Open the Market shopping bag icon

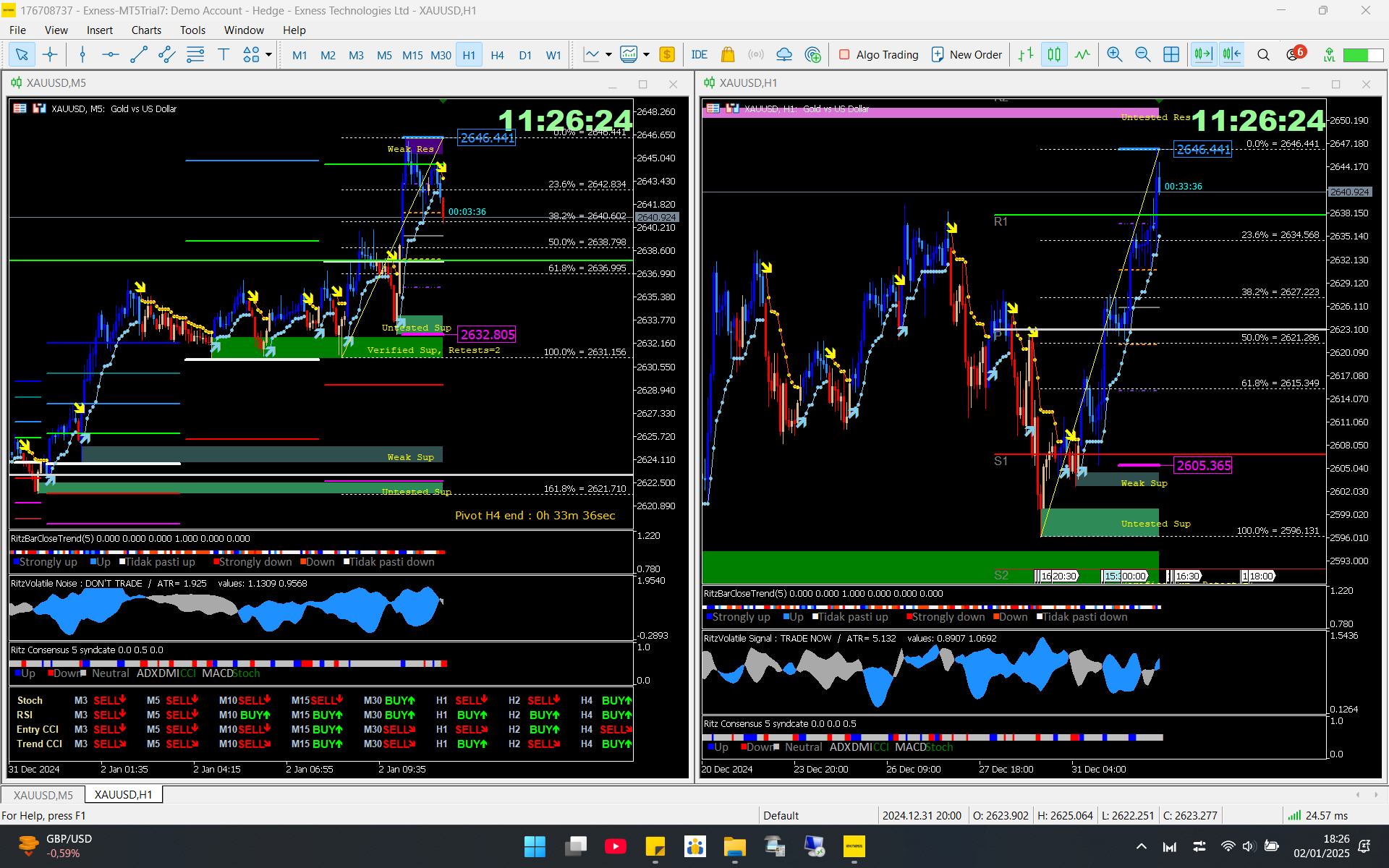728,54
